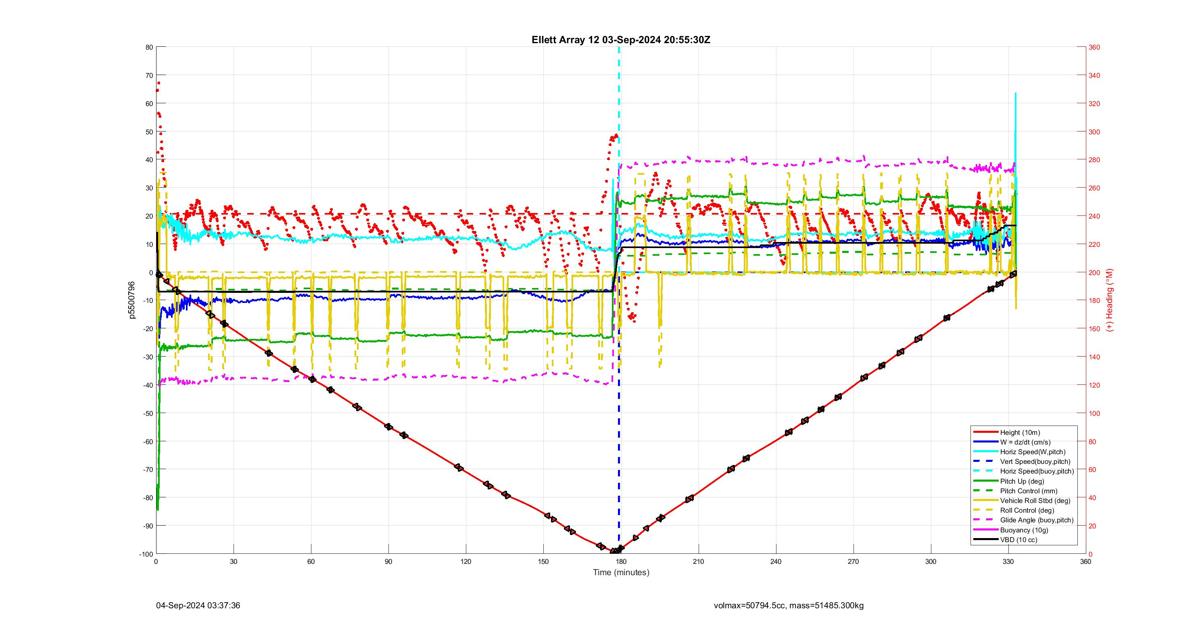Click the "p5500796" left y-axis label

coord(131,300)
